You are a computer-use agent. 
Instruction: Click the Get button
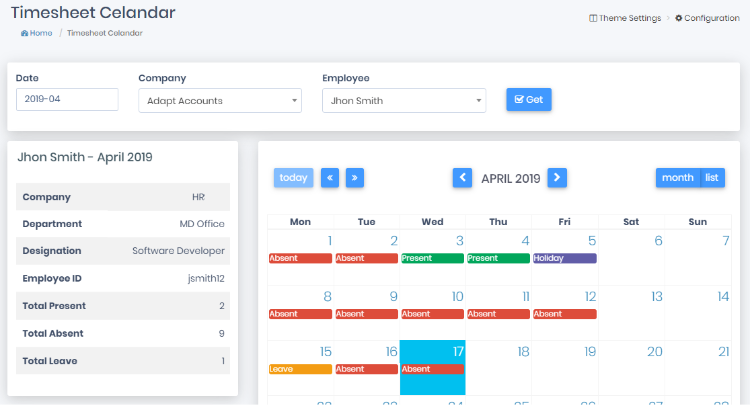pyautogui.click(x=529, y=99)
